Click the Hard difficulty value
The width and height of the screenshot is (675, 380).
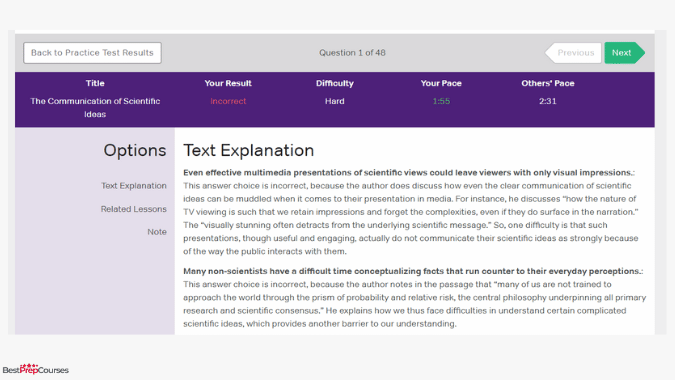[x=334, y=101]
